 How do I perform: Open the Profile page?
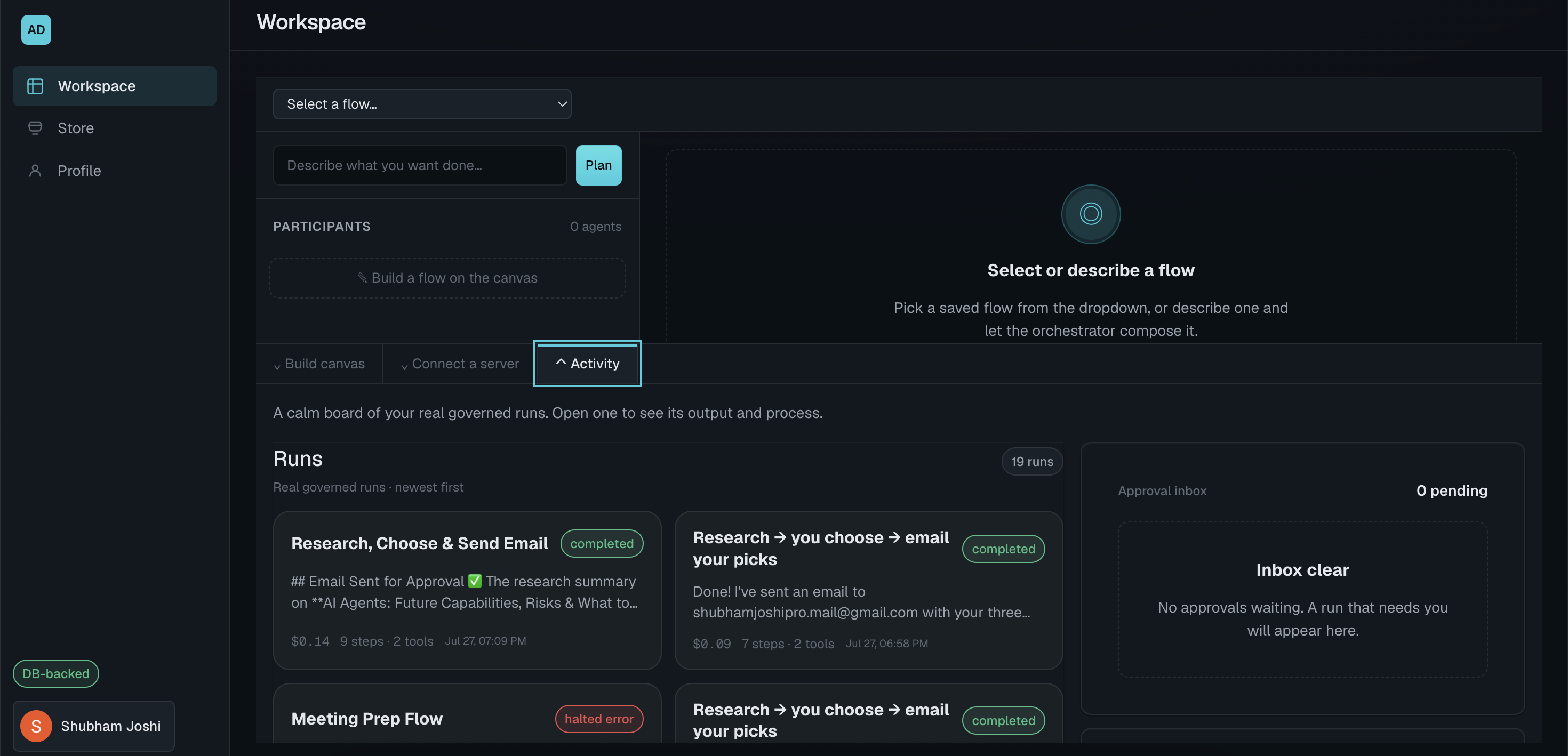(x=115, y=171)
